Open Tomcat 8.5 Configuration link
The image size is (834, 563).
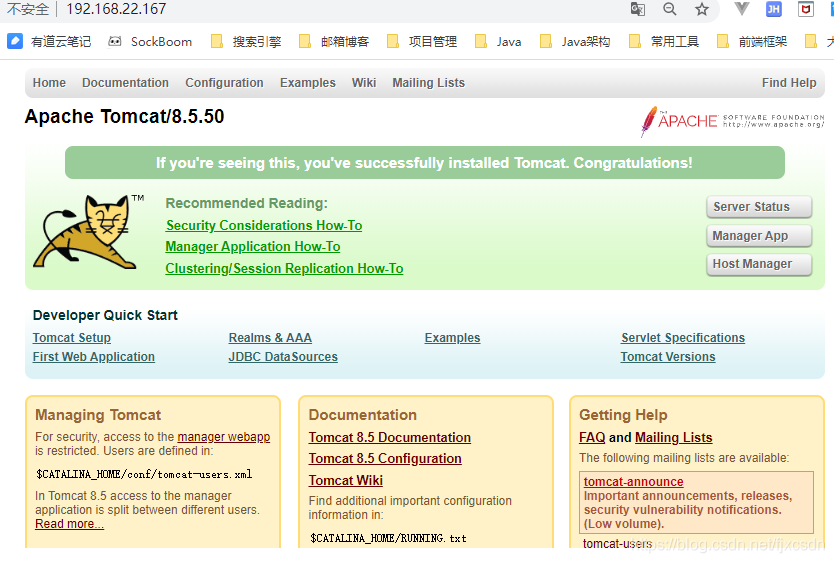[385, 459]
